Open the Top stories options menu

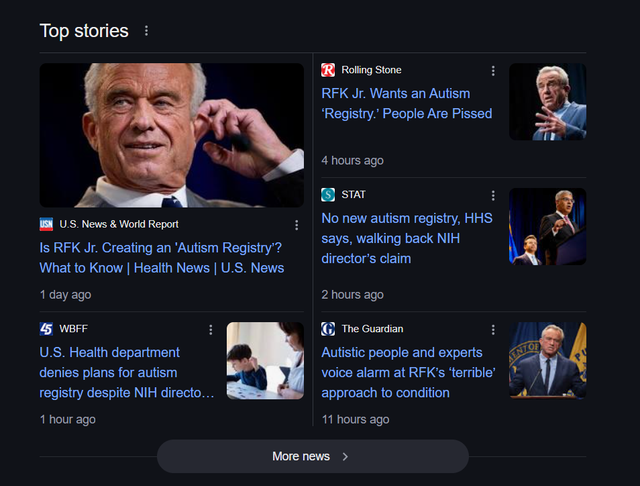coord(146,31)
